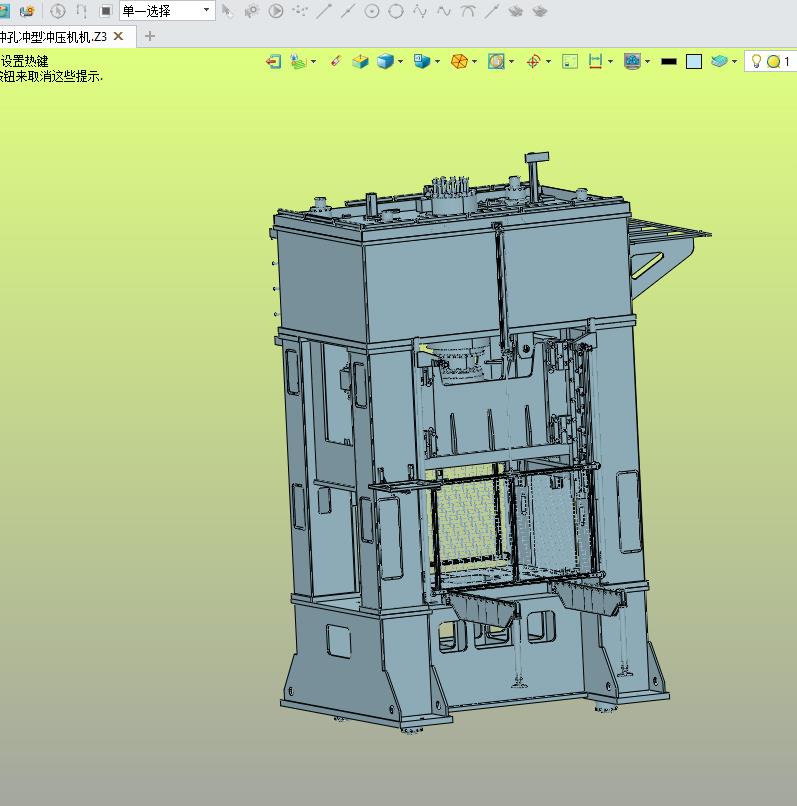
Task: Select the red dimension measure icon
Action: point(595,62)
